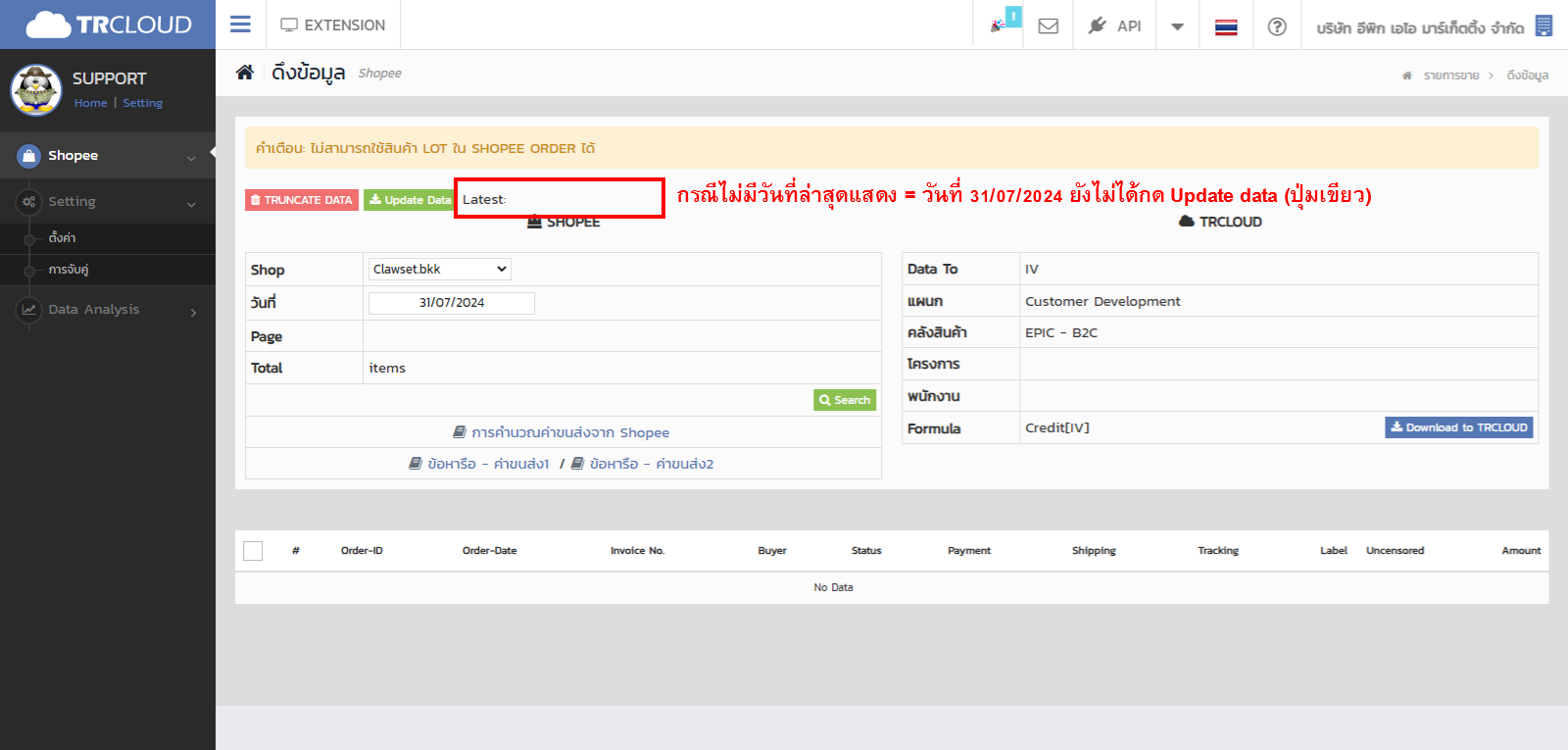1568x750 pixels.
Task: Click the Tracking column header
Action: point(1218,551)
